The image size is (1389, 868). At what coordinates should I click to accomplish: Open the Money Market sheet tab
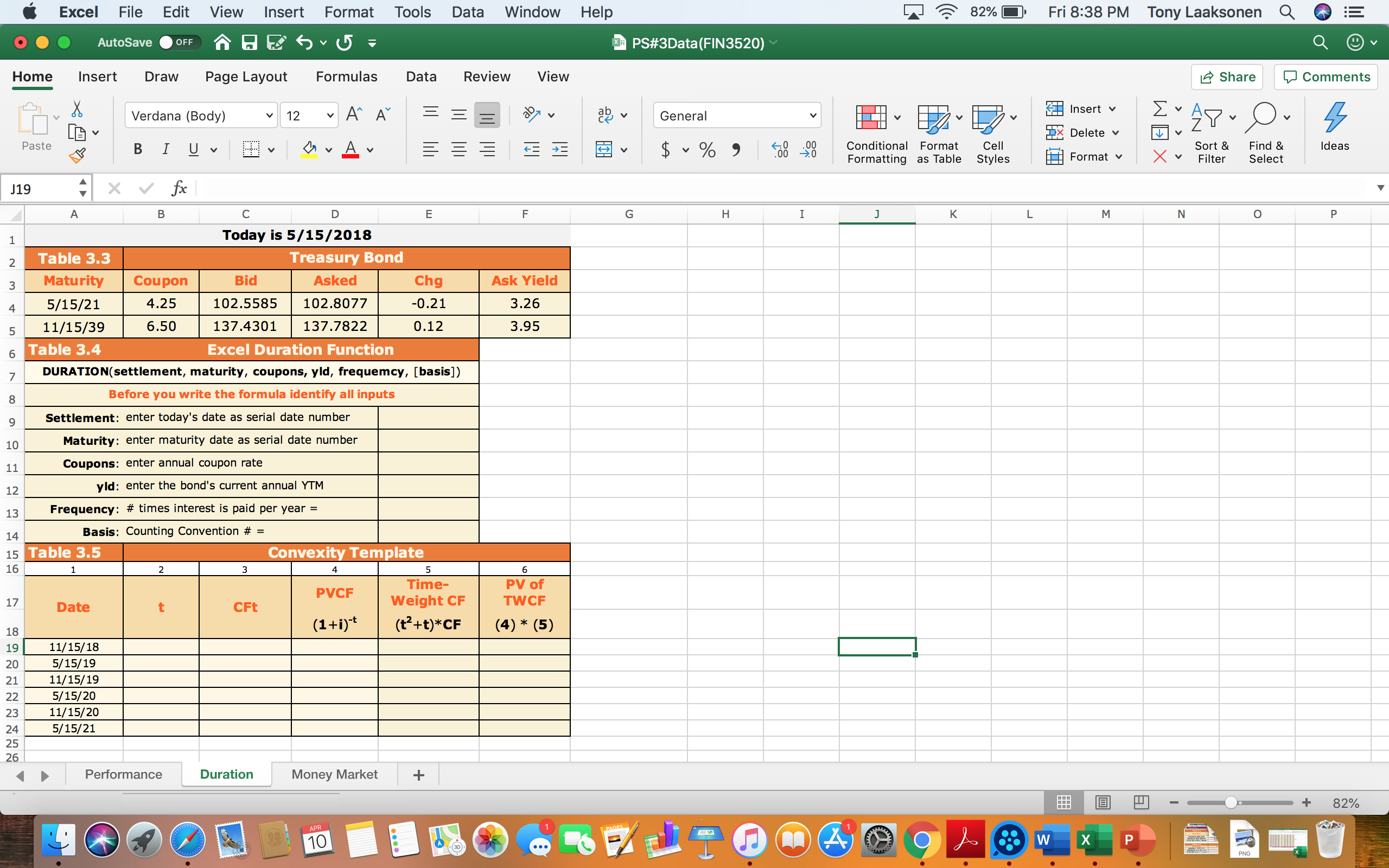point(335,774)
